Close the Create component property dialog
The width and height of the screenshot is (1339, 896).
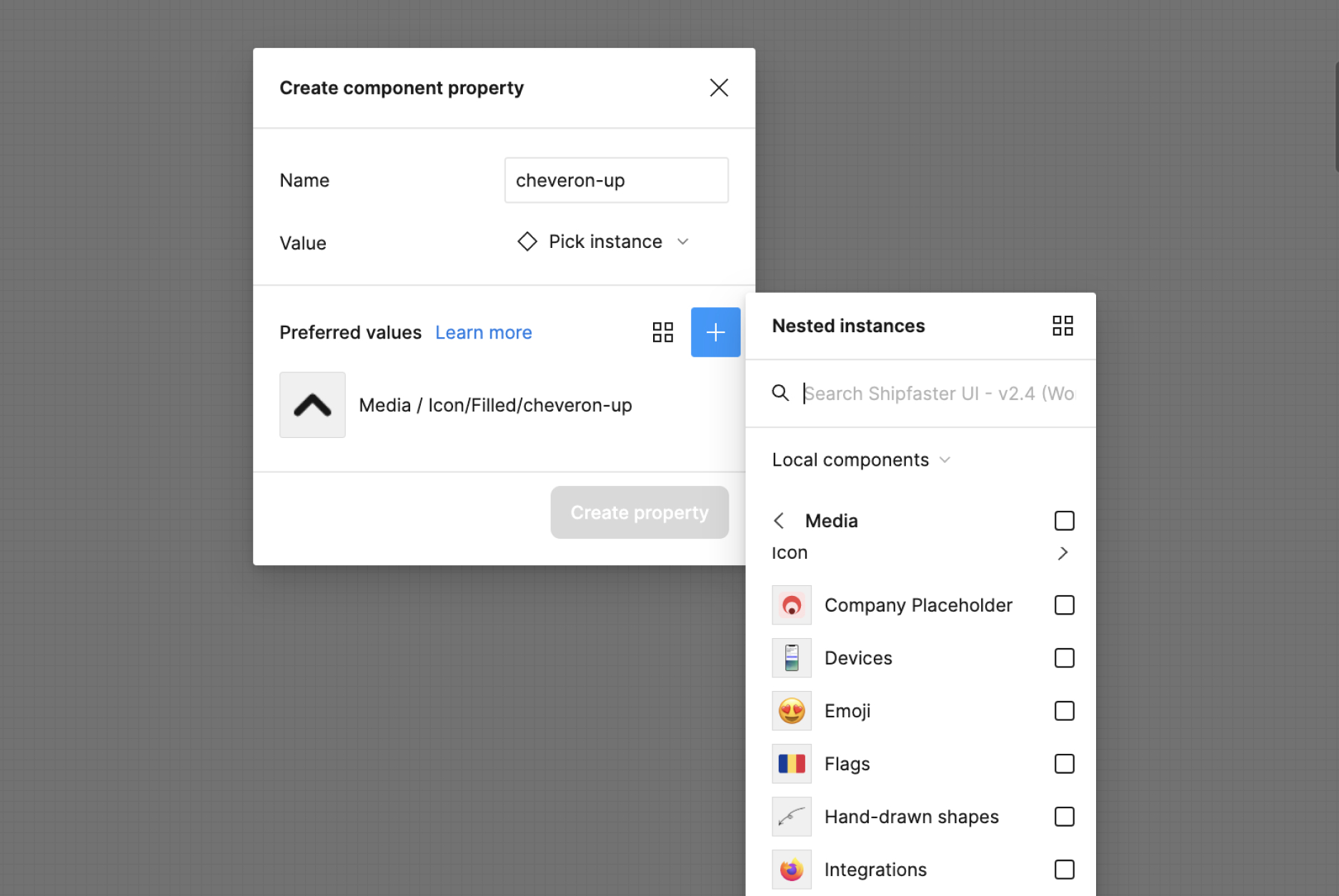[719, 88]
